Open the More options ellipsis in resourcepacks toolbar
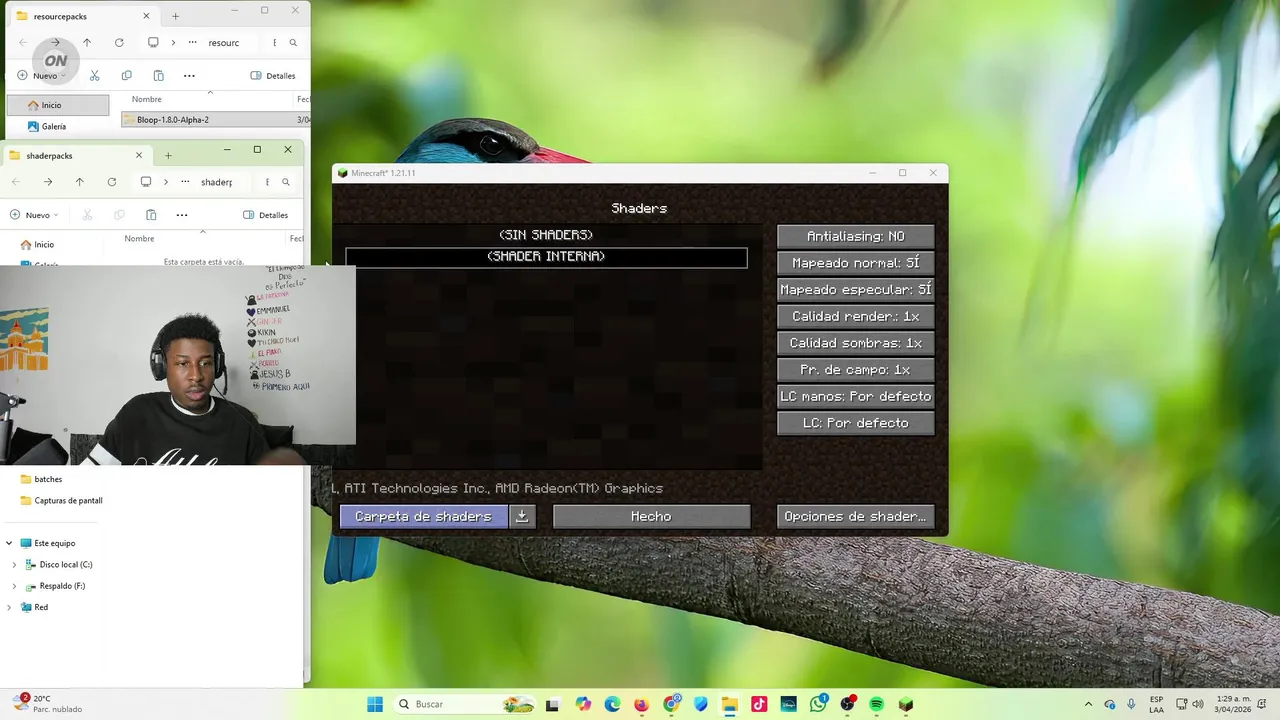The width and height of the screenshot is (1280, 720). point(189,75)
